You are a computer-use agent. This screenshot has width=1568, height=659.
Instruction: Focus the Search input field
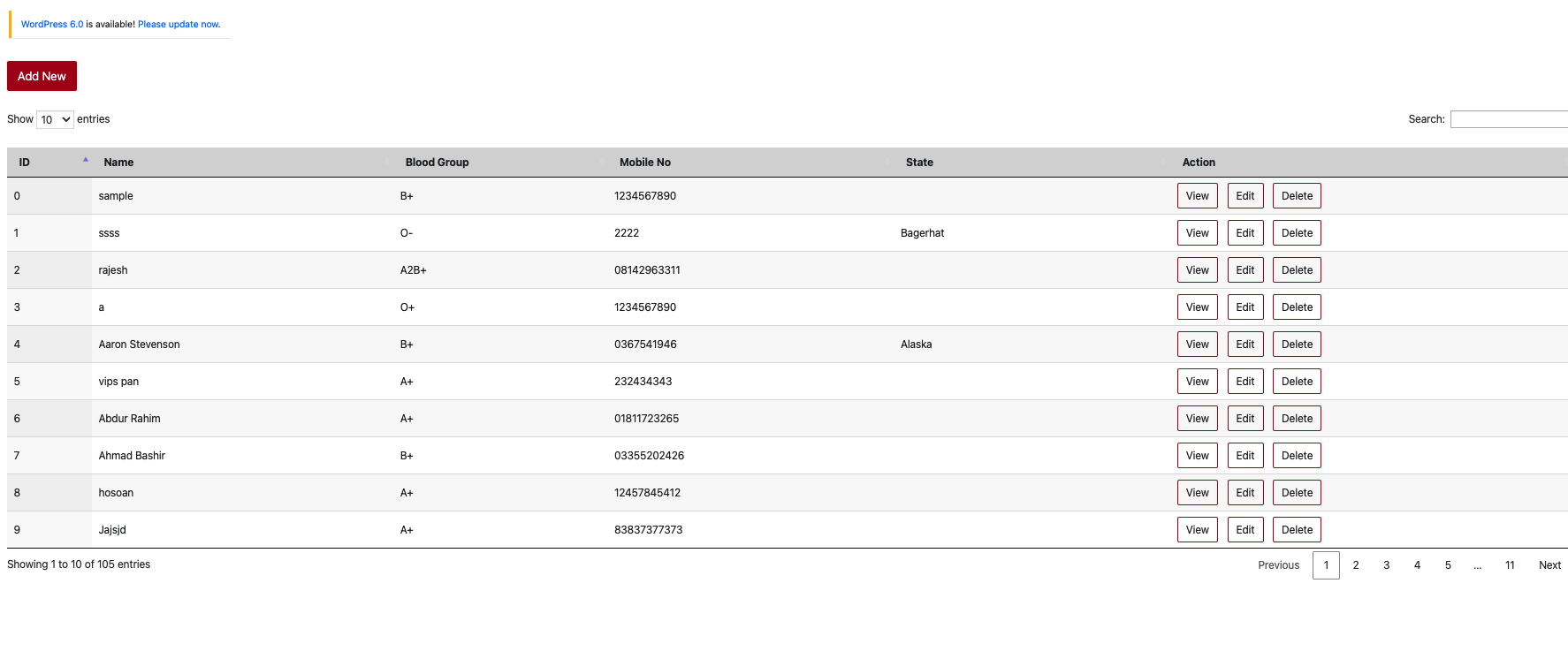pos(1509,119)
